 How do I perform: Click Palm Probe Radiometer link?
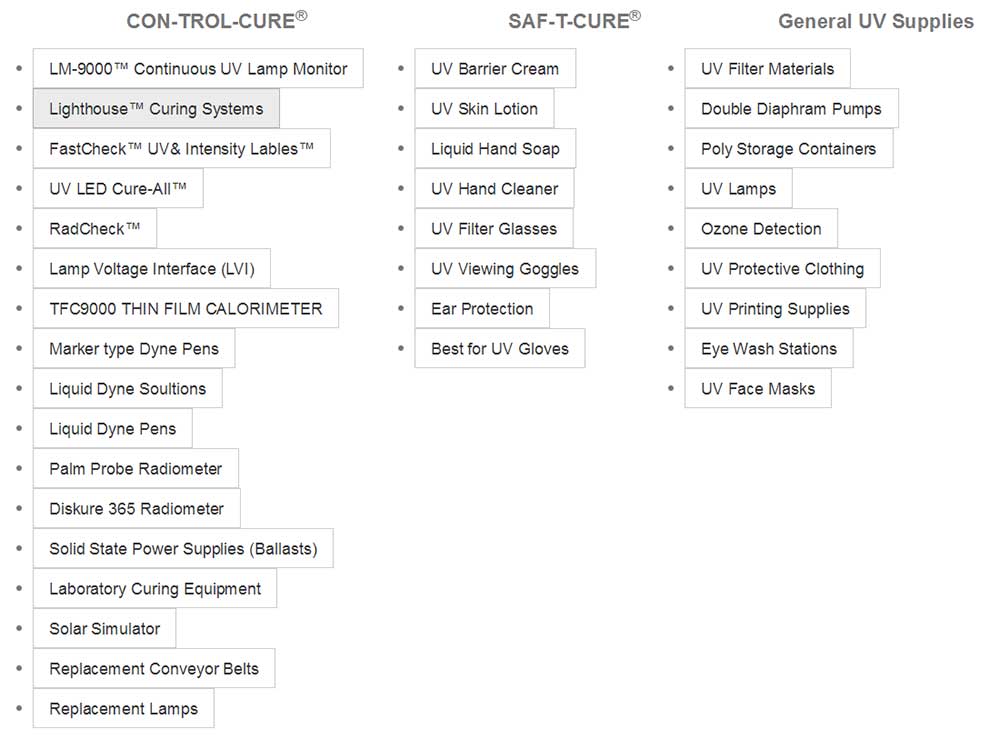click(x=136, y=469)
